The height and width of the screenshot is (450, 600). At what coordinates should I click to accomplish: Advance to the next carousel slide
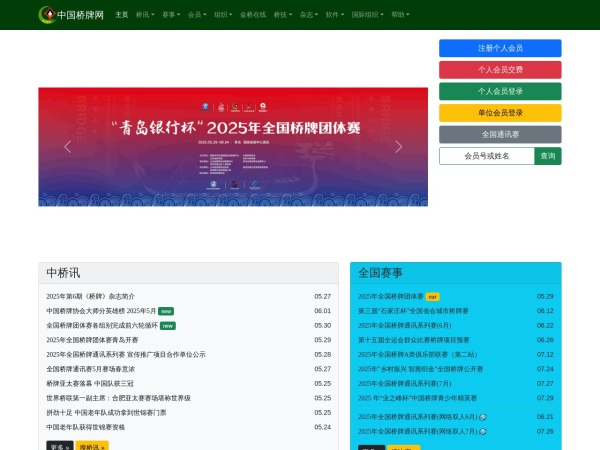pos(399,147)
